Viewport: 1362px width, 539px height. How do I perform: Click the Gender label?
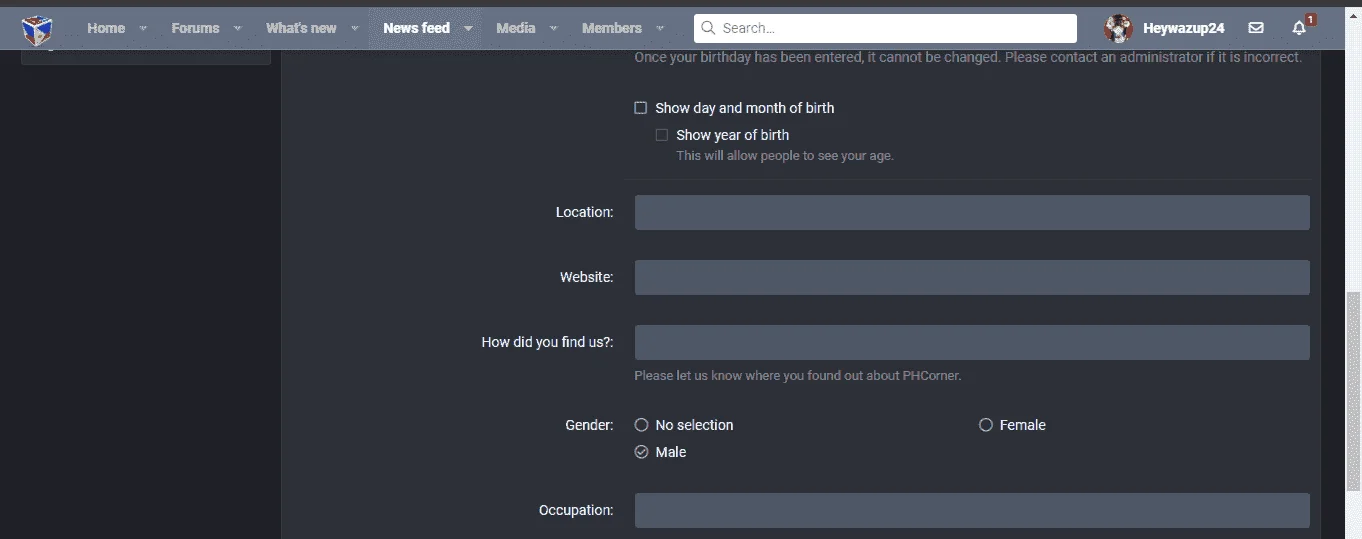(x=589, y=425)
